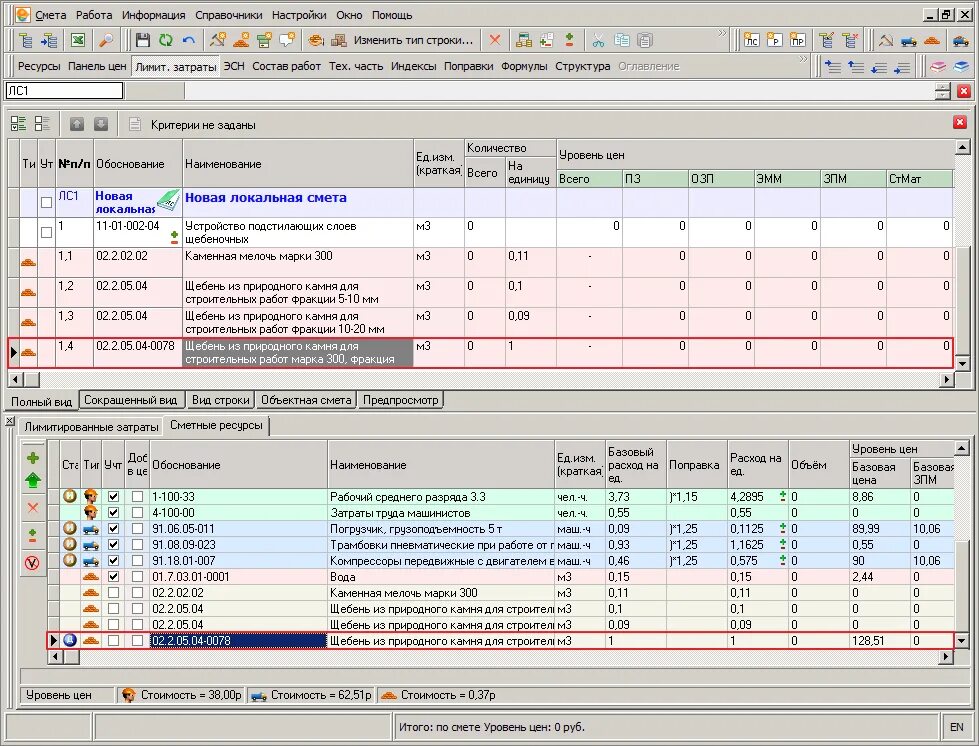Click the red X delete toolbar icon
Image resolution: width=979 pixels, height=746 pixels.
pyautogui.click(x=494, y=41)
